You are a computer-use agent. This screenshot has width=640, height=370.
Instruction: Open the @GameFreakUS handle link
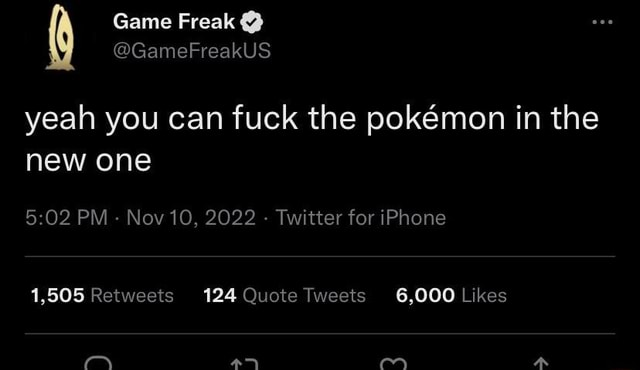coord(191,51)
